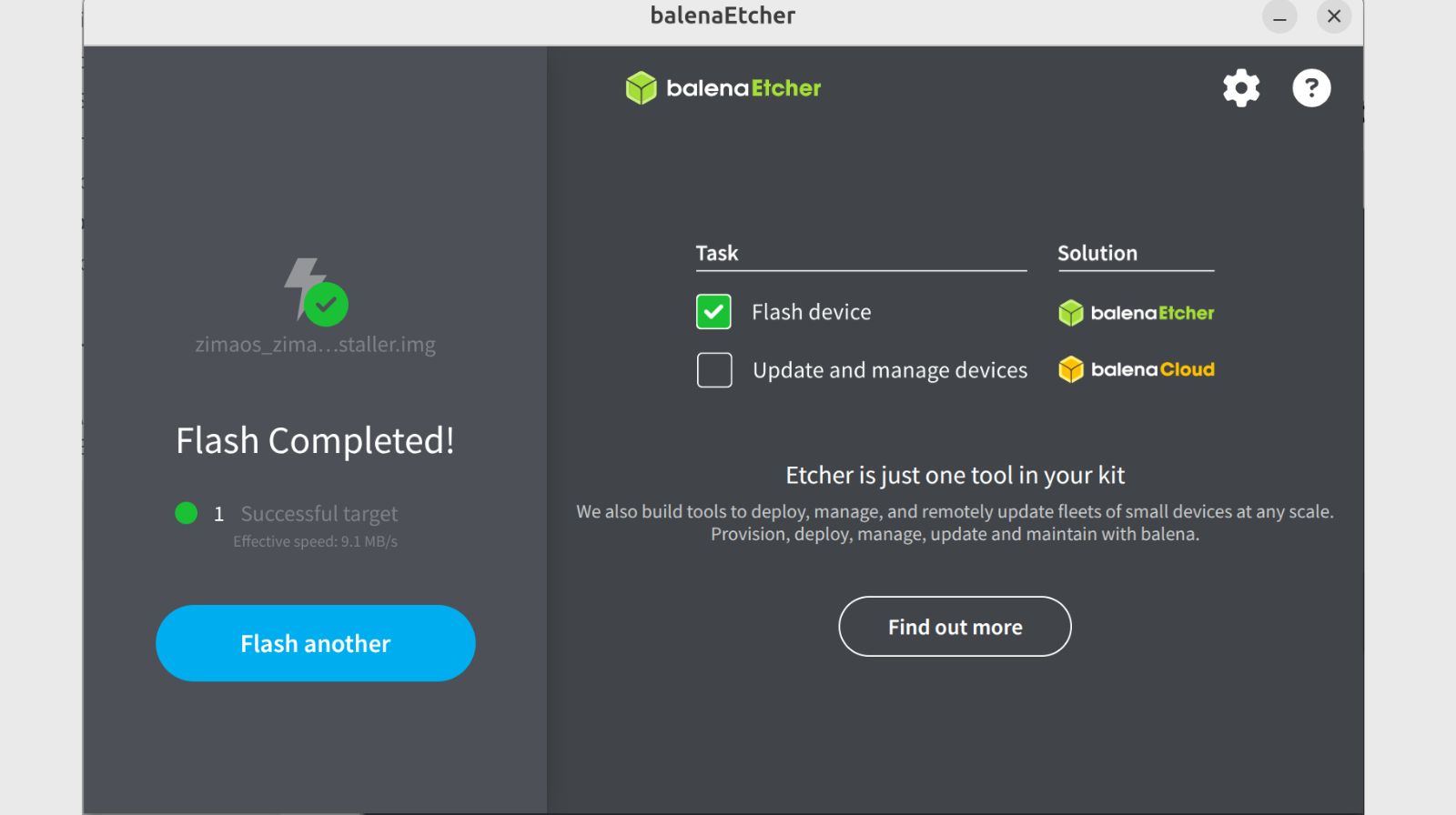
Task: Click the help question mark icon
Action: tap(1311, 88)
